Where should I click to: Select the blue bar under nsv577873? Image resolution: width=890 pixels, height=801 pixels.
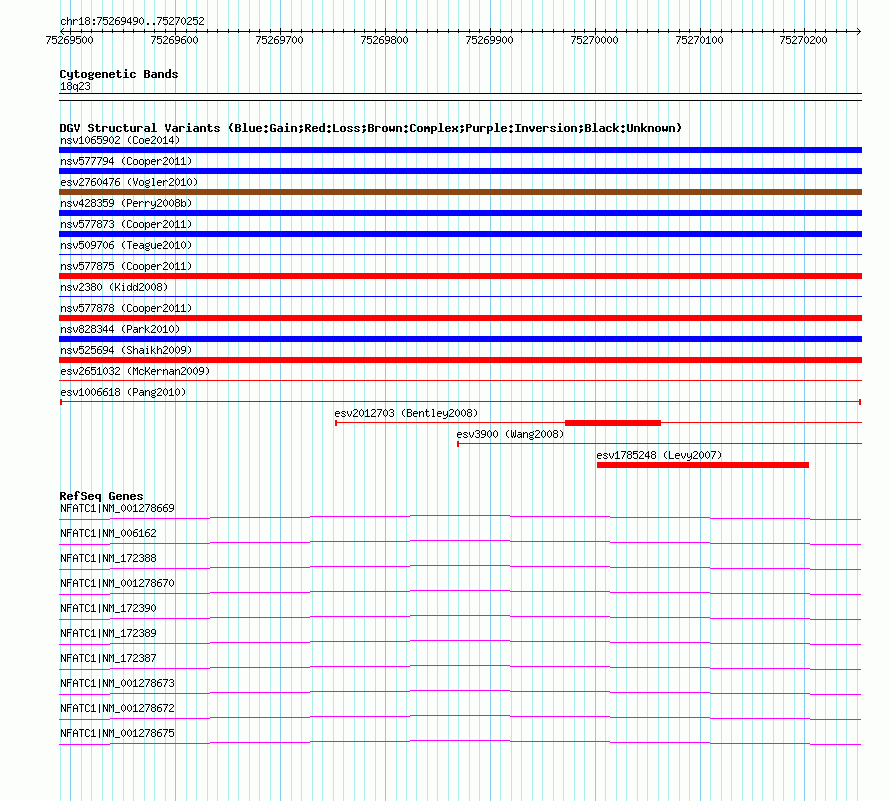(x=460, y=234)
